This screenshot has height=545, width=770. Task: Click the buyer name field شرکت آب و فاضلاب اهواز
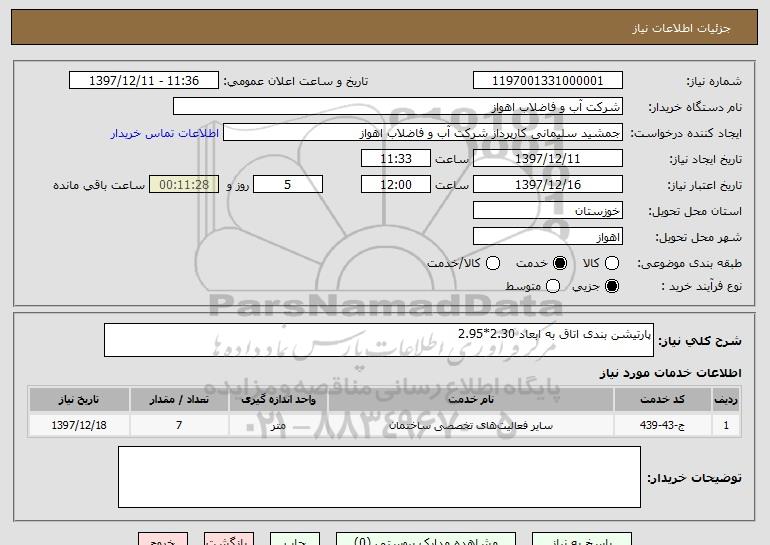(398, 107)
